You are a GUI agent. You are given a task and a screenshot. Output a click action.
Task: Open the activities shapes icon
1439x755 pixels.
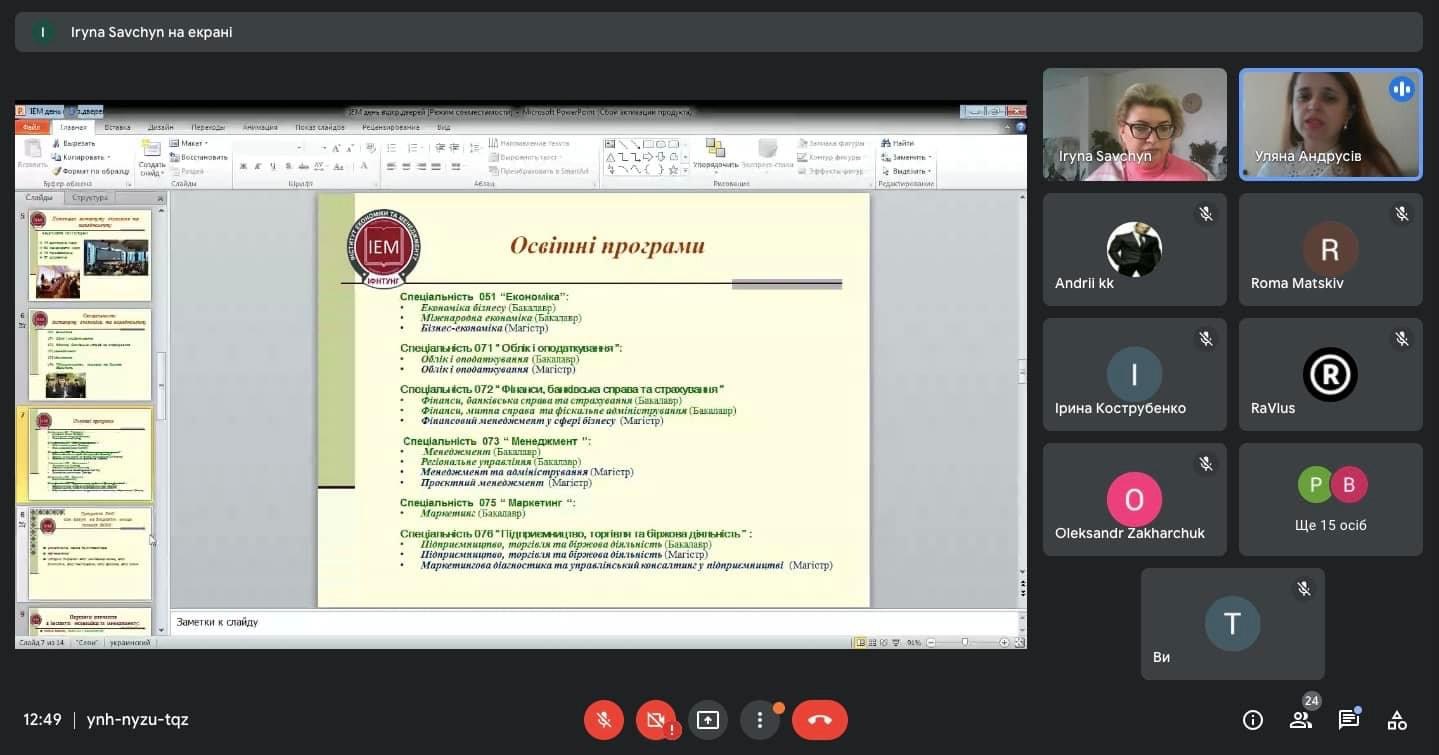click(1397, 720)
